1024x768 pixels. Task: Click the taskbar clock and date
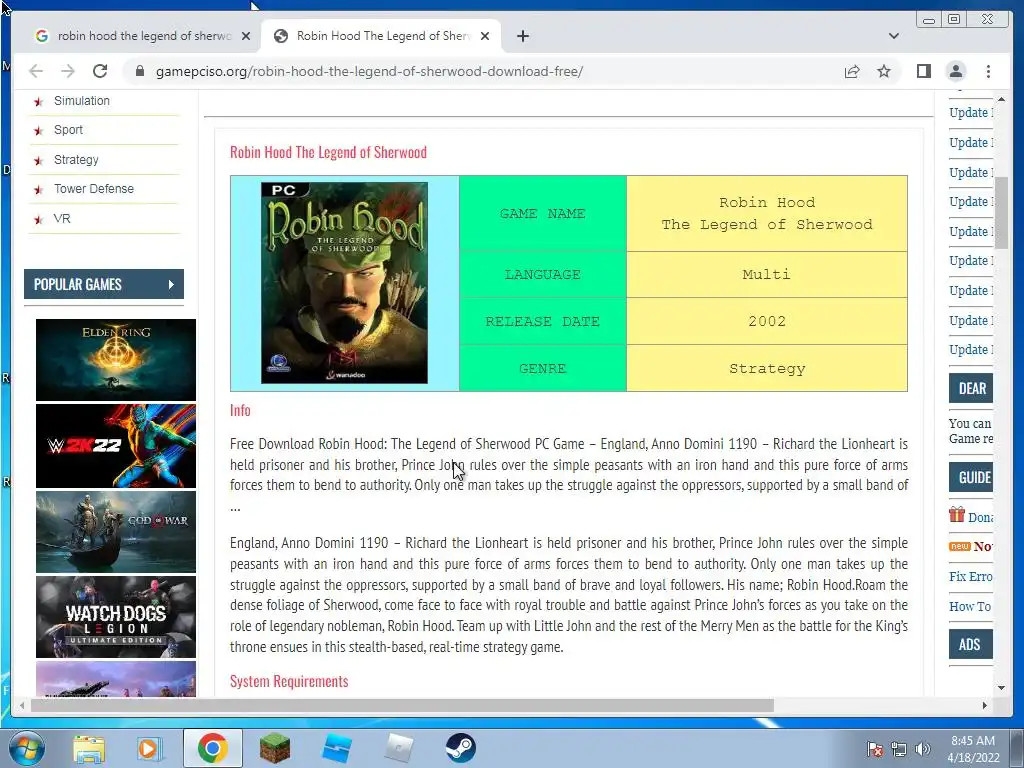[973, 749]
